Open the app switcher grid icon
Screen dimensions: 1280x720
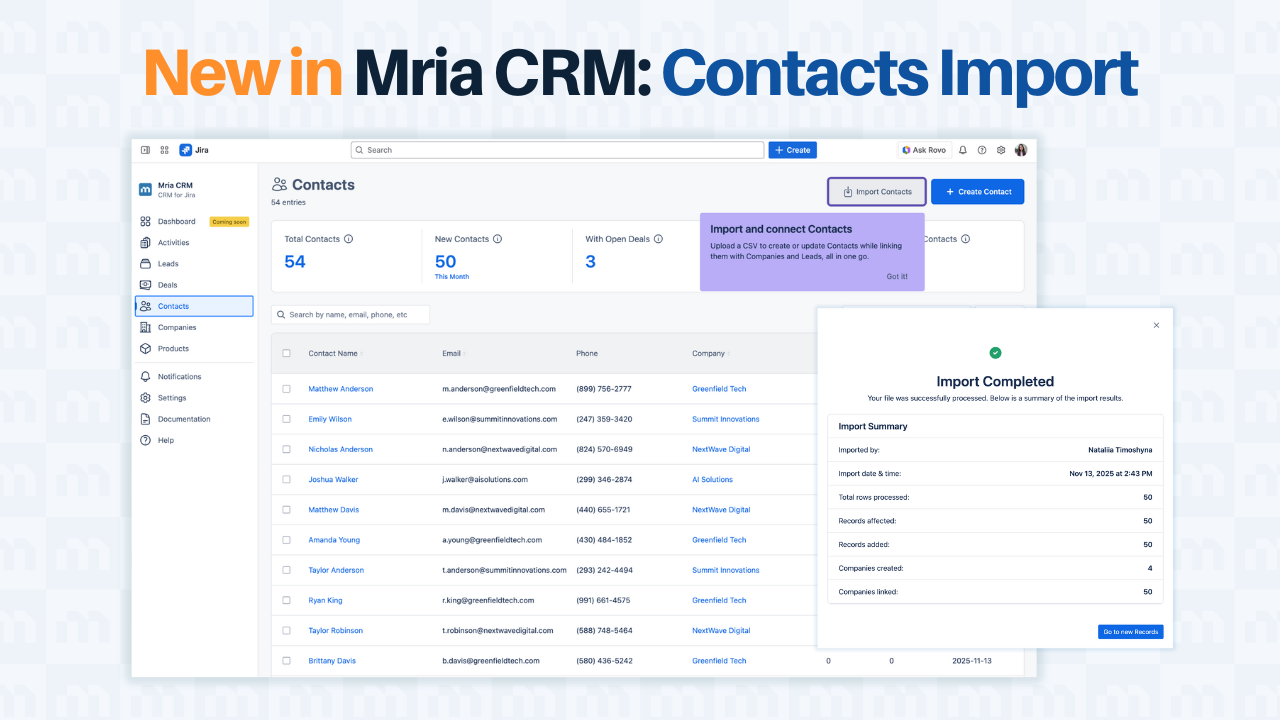tap(165, 150)
